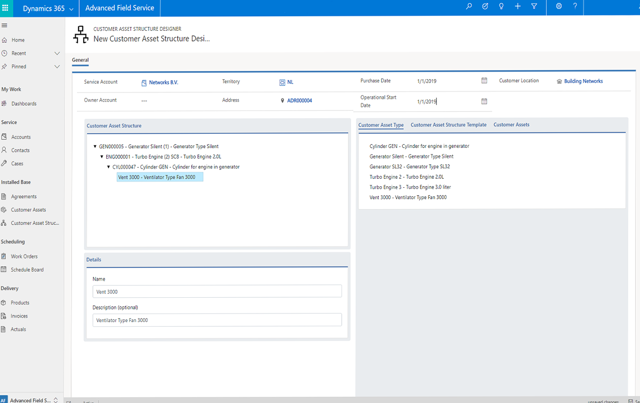Expand the Recent section chevron
Image resolution: width=640 pixels, height=403 pixels.
click(x=57, y=53)
